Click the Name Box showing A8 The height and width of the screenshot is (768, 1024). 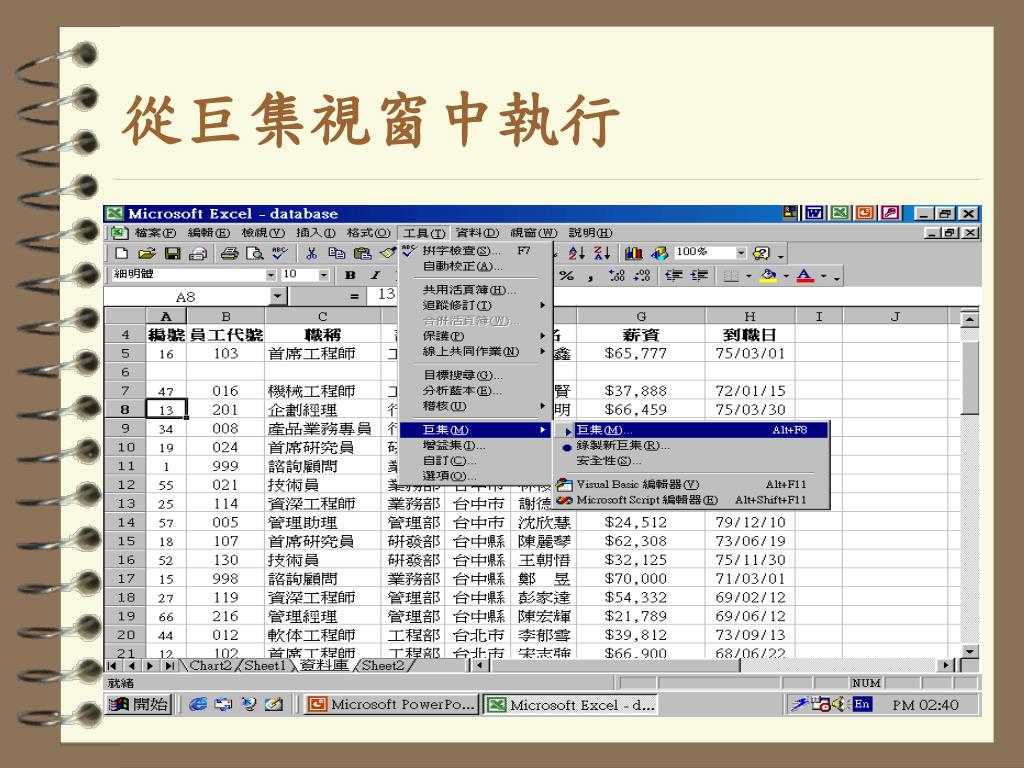tap(187, 296)
